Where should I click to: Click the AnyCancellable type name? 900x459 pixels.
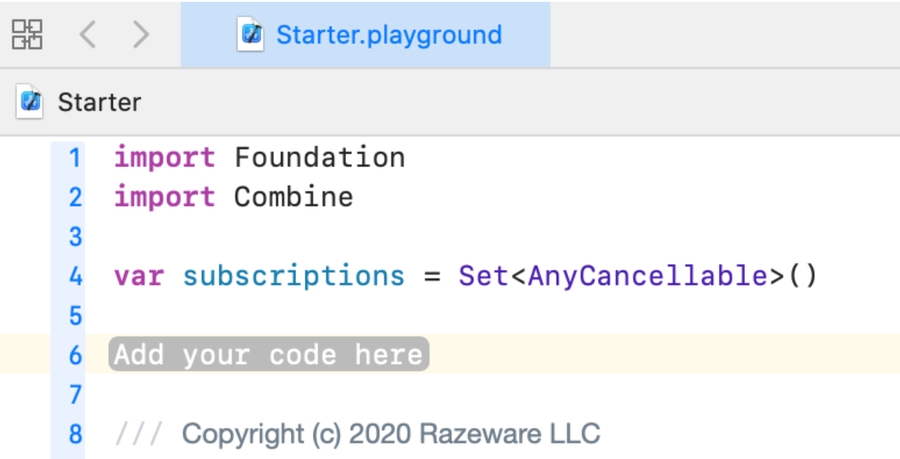pos(648,276)
